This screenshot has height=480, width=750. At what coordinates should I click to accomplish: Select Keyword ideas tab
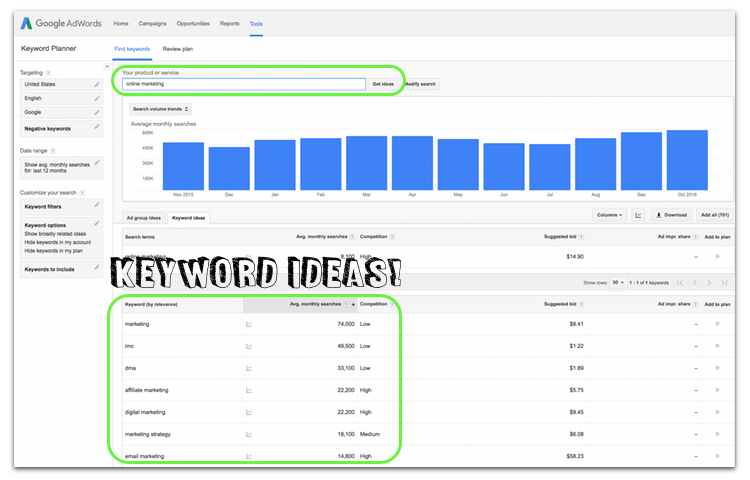pyautogui.click(x=188, y=218)
